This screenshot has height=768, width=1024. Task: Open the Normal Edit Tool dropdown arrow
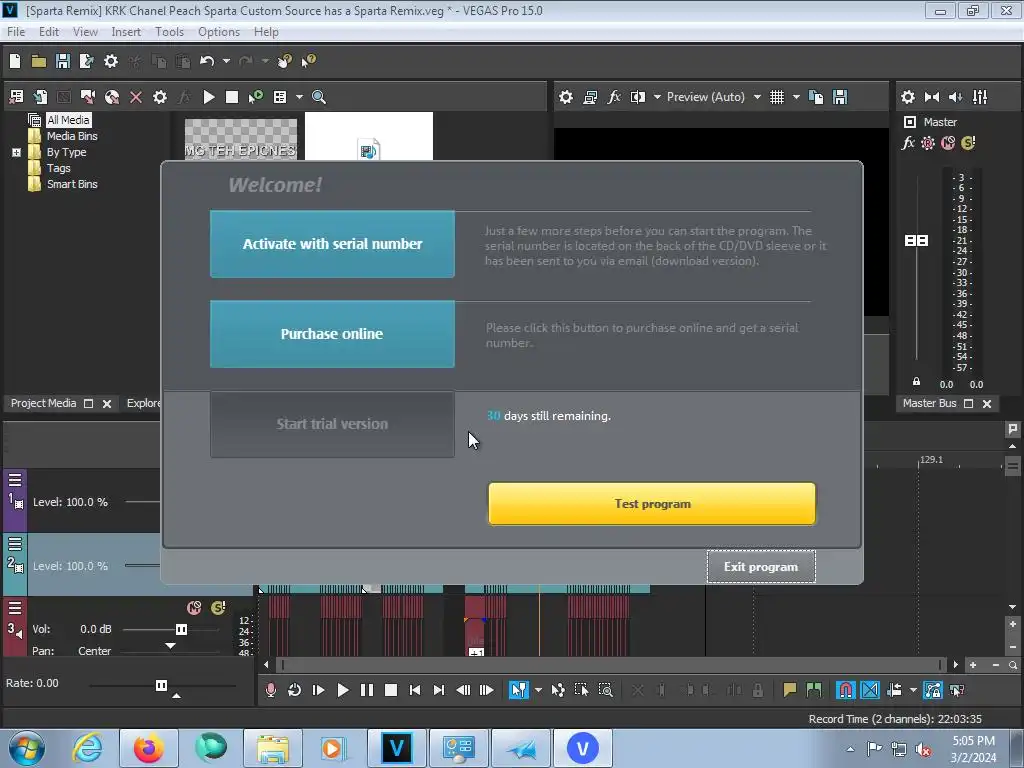tap(538, 690)
